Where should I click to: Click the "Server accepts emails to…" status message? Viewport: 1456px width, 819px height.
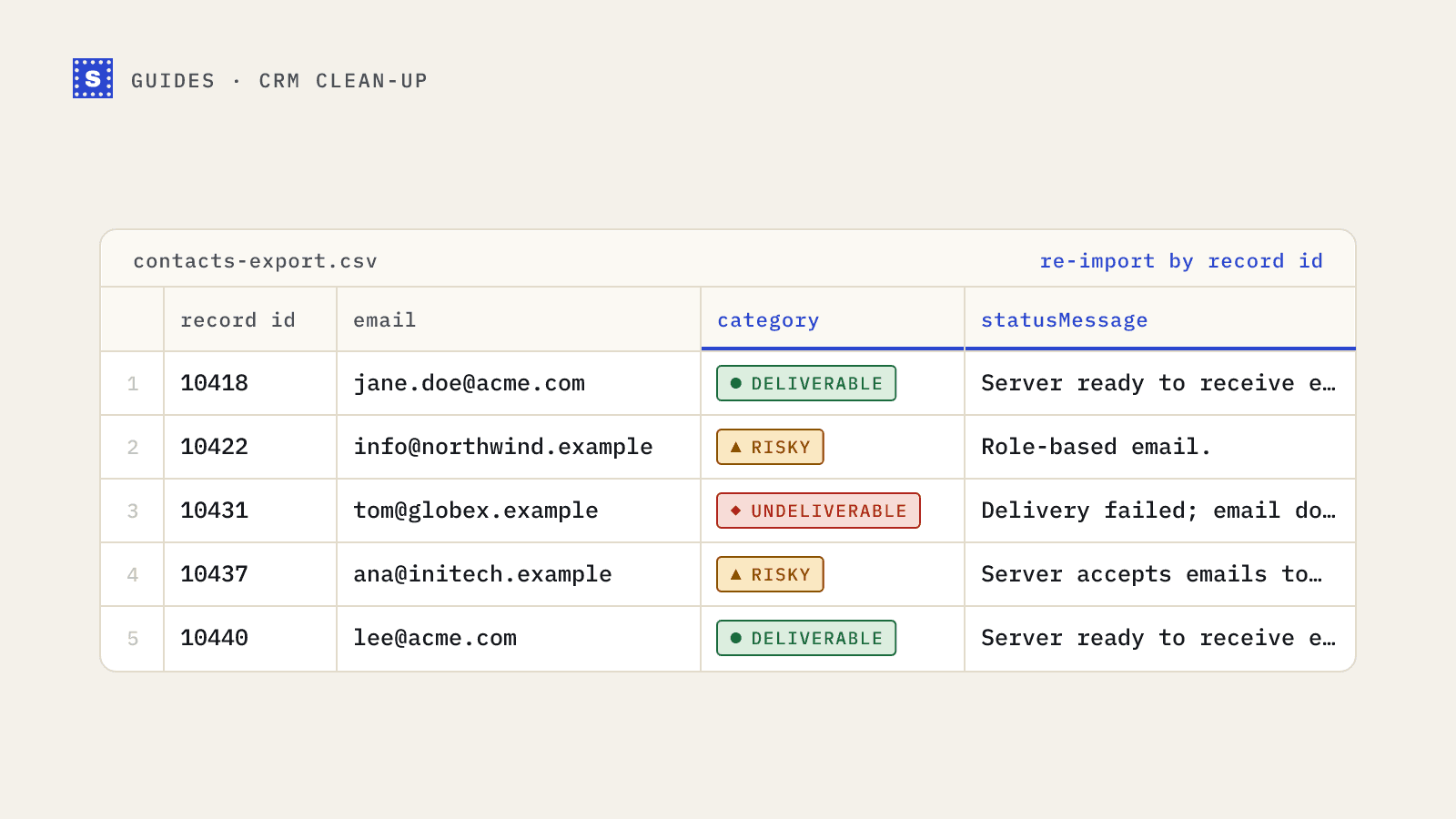pos(1151,574)
